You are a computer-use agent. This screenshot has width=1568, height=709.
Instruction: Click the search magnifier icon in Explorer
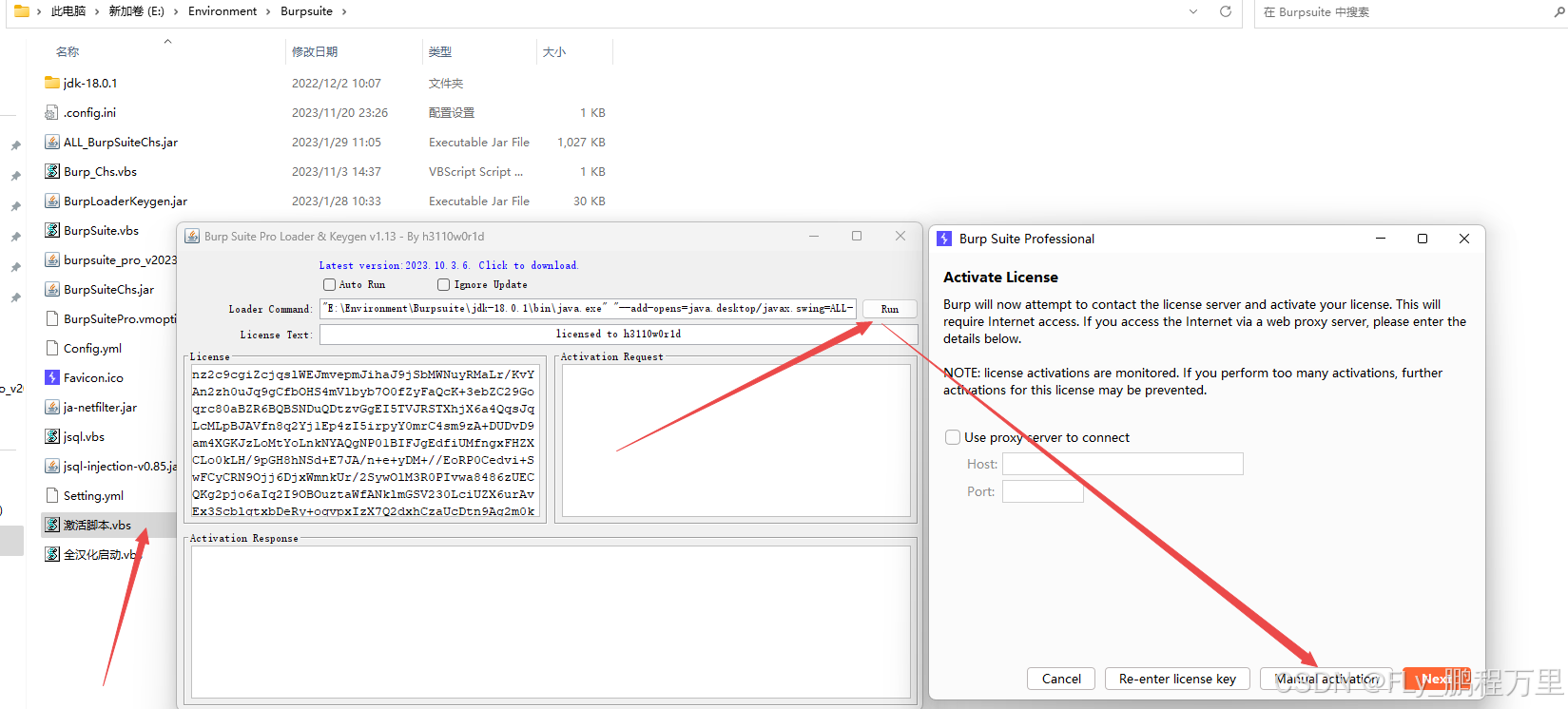click(1559, 11)
